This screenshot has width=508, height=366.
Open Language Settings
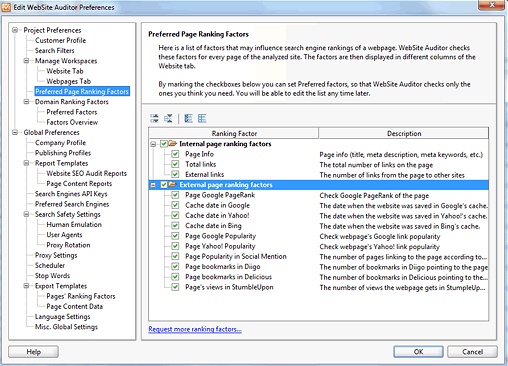[63, 317]
